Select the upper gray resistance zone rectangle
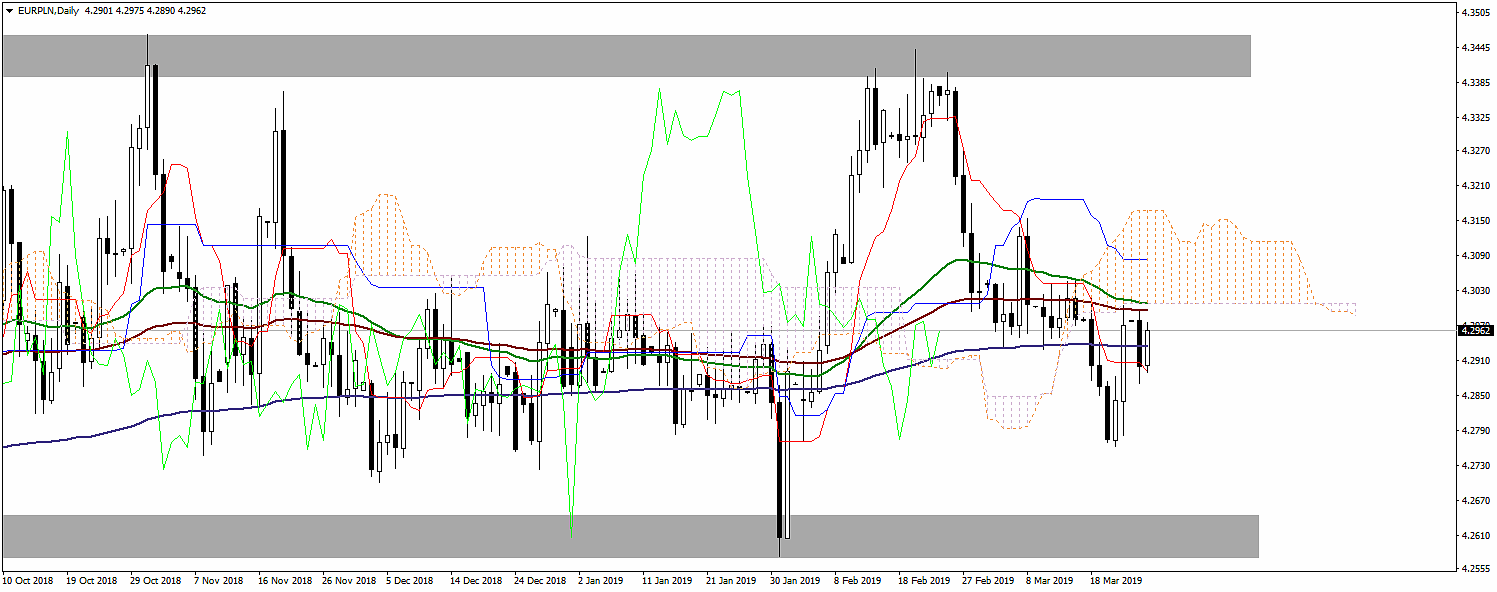The height and width of the screenshot is (592, 1497). click(x=626, y=56)
